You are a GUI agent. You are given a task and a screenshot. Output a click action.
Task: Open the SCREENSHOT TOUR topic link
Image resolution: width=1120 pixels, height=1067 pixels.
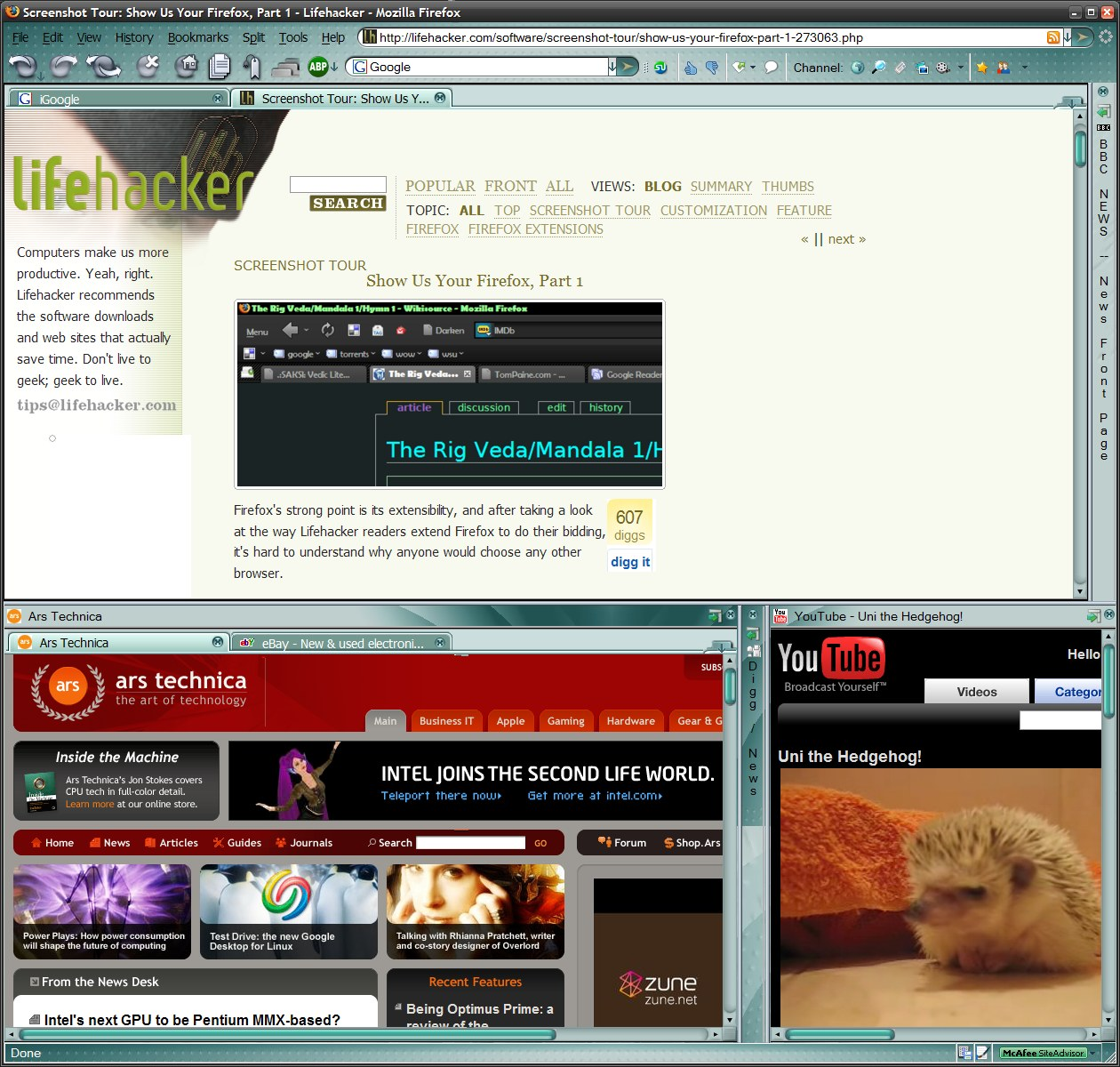590,211
